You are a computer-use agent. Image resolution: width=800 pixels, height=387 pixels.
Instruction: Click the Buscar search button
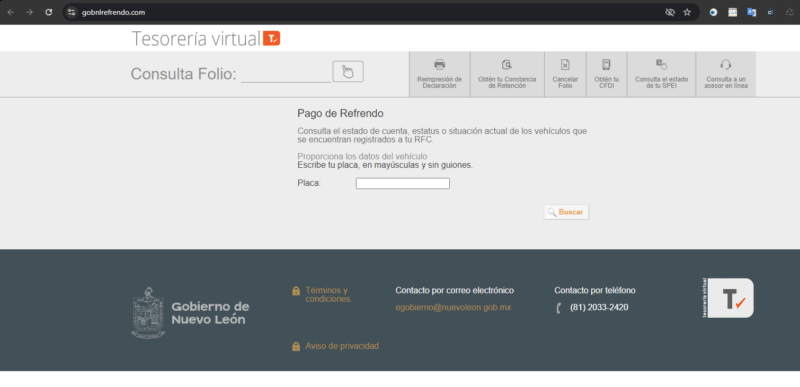pyautogui.click(x=566, y=212)
